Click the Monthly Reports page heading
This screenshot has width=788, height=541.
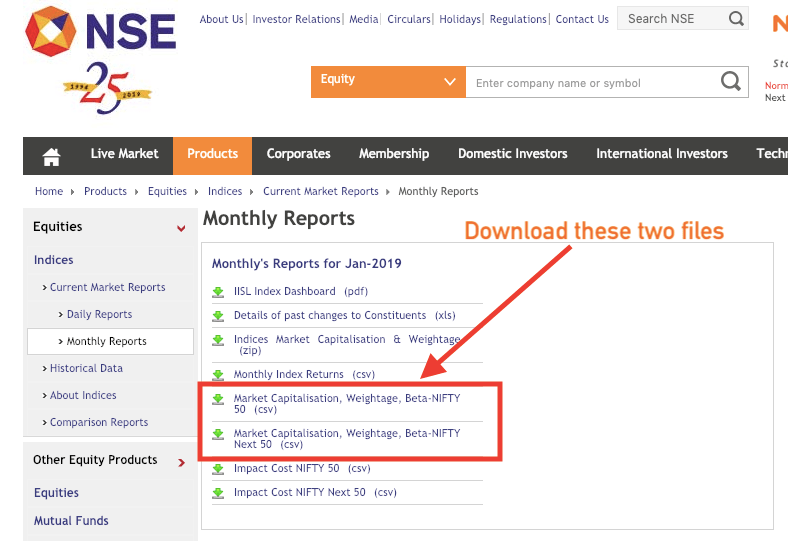tap(279, 219)
